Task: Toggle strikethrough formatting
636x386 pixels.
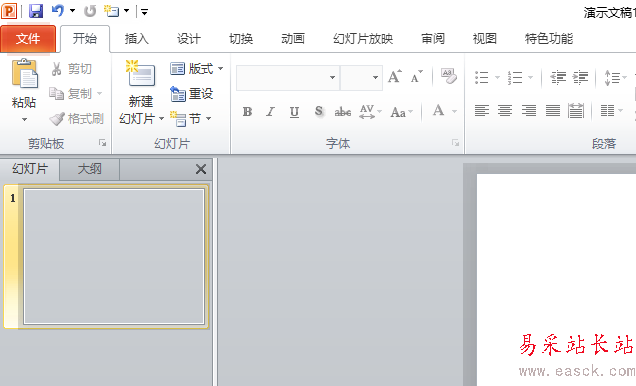Action: coord(343,112)
